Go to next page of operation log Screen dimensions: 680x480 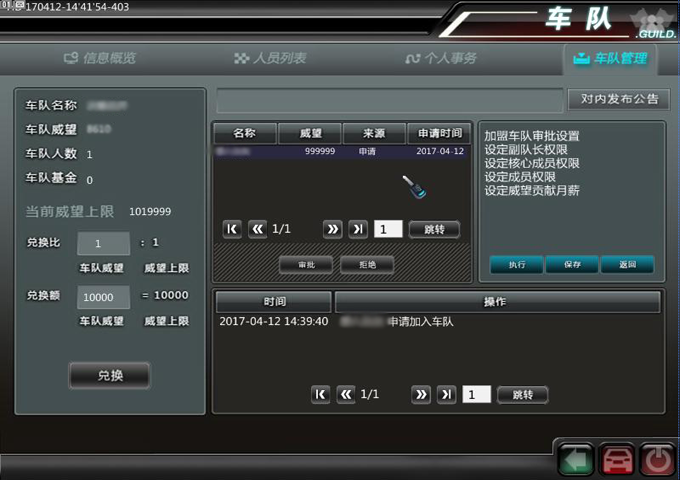coord(421,394)
